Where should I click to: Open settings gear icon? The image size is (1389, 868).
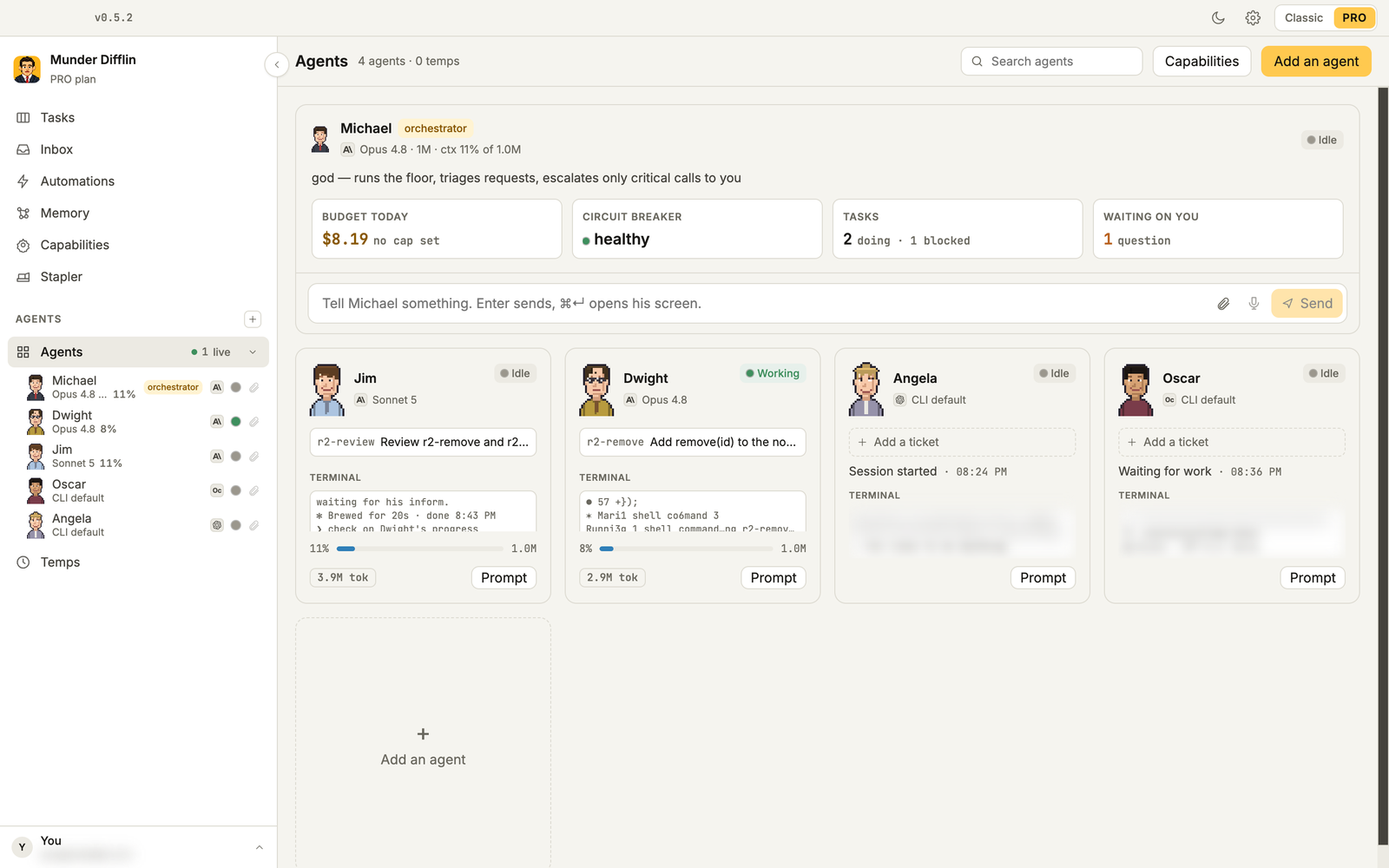[1253, 17]
